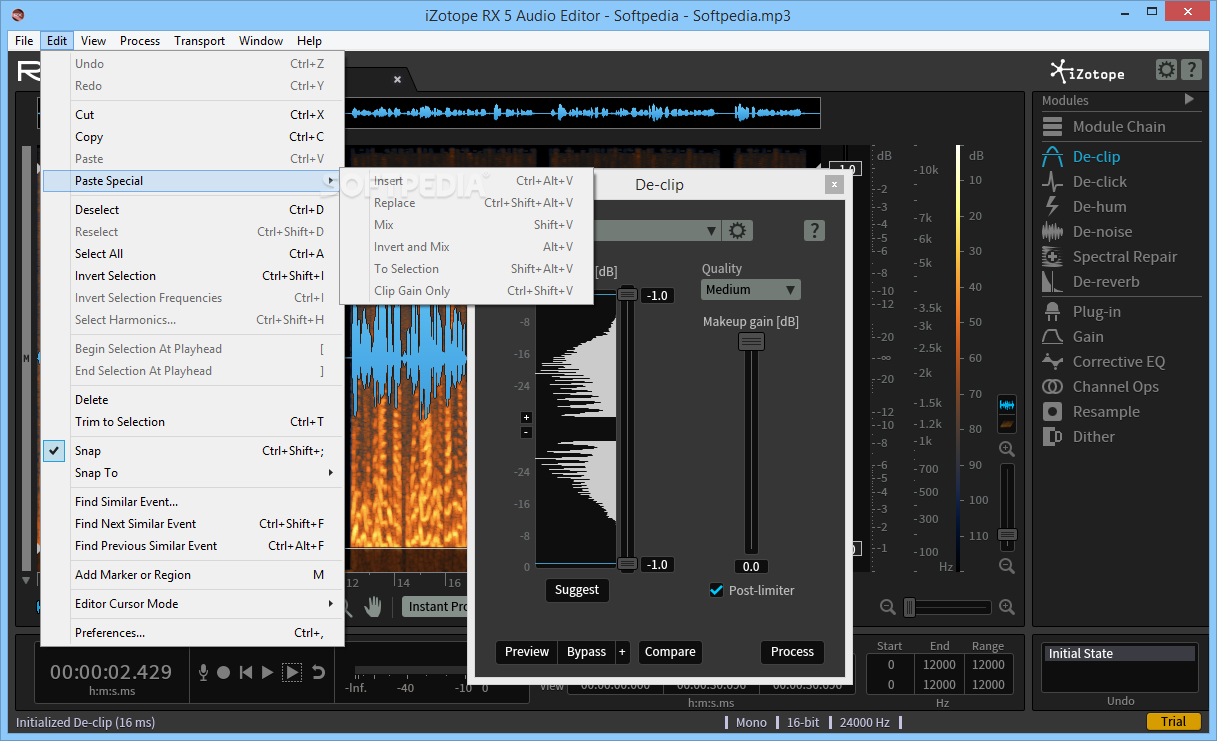Click the Trial button in status bar
1217x741 pixels.
1173,722
